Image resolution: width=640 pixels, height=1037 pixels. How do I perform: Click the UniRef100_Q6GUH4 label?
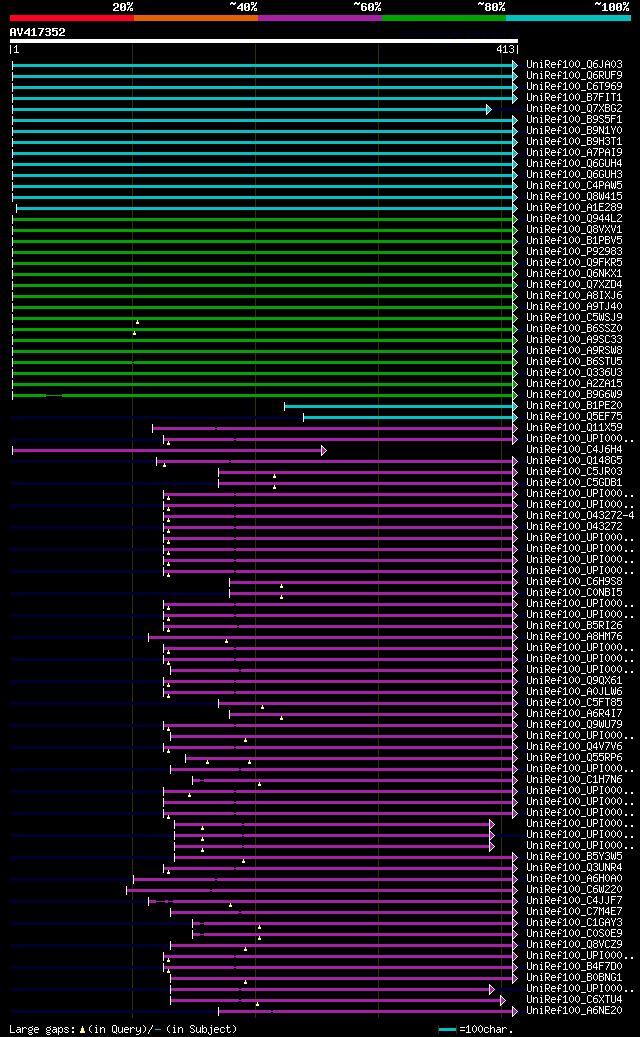[574, 163]
